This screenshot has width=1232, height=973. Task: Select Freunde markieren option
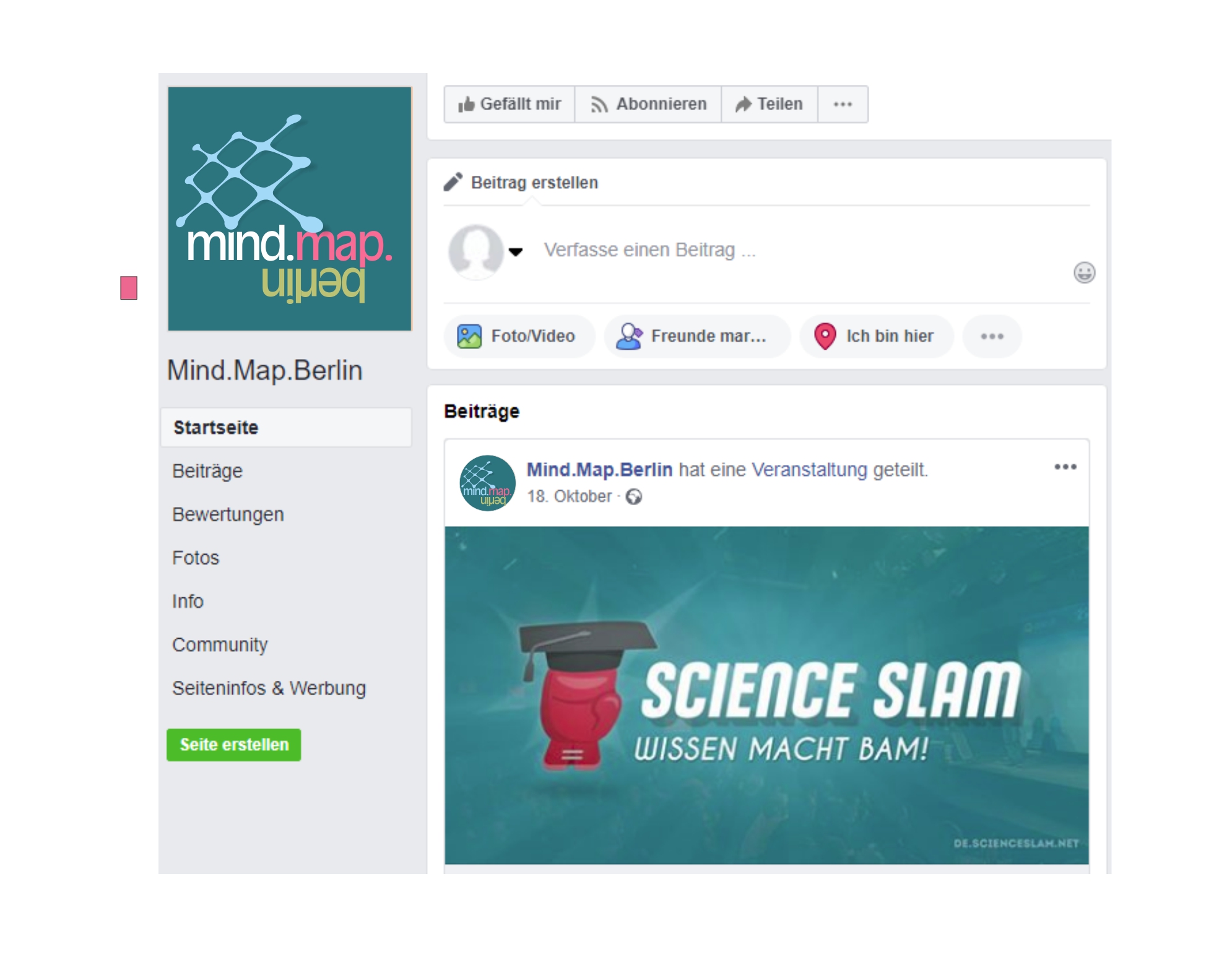(x=697, y=336)
